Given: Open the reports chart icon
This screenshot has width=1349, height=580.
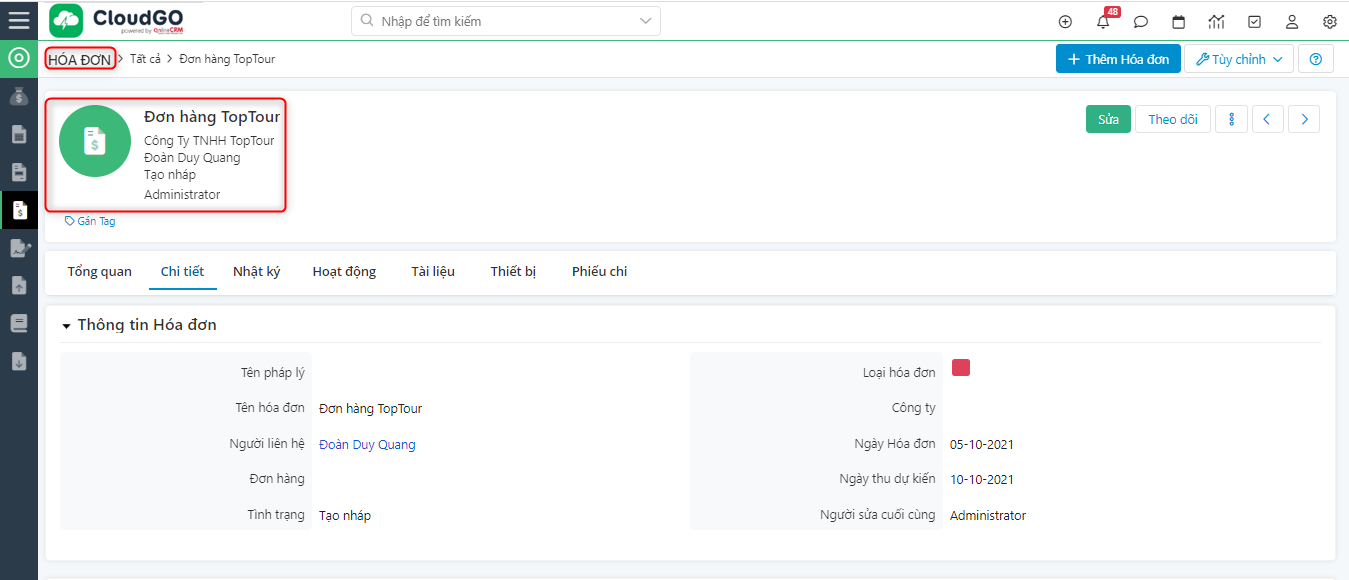Looking at the screenshot, I should (1216, 22).
